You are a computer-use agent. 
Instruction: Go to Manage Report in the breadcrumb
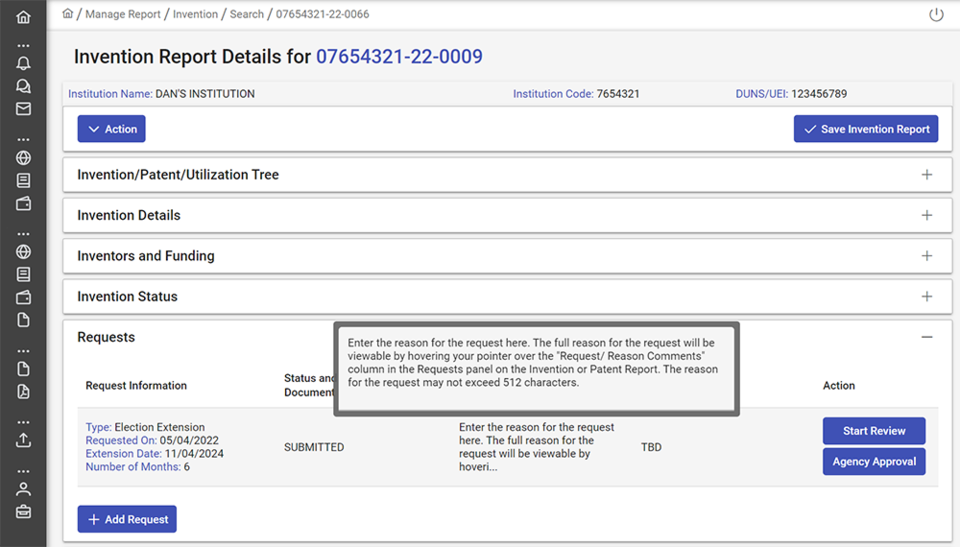click(124, 14)
